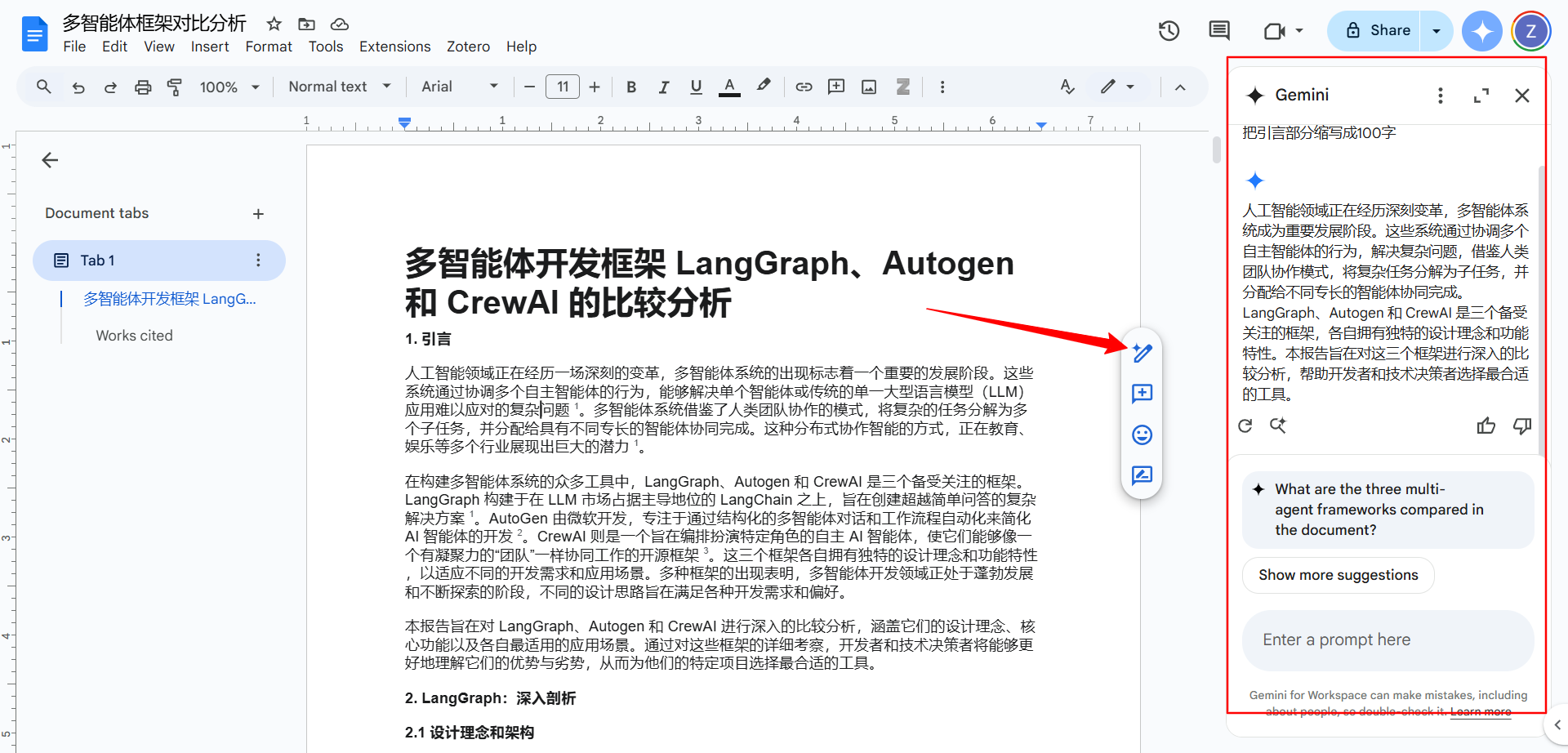Viewport: 1568px width, 753px height.
Task: Toggle italic formatting
Action: coord(664,87)
